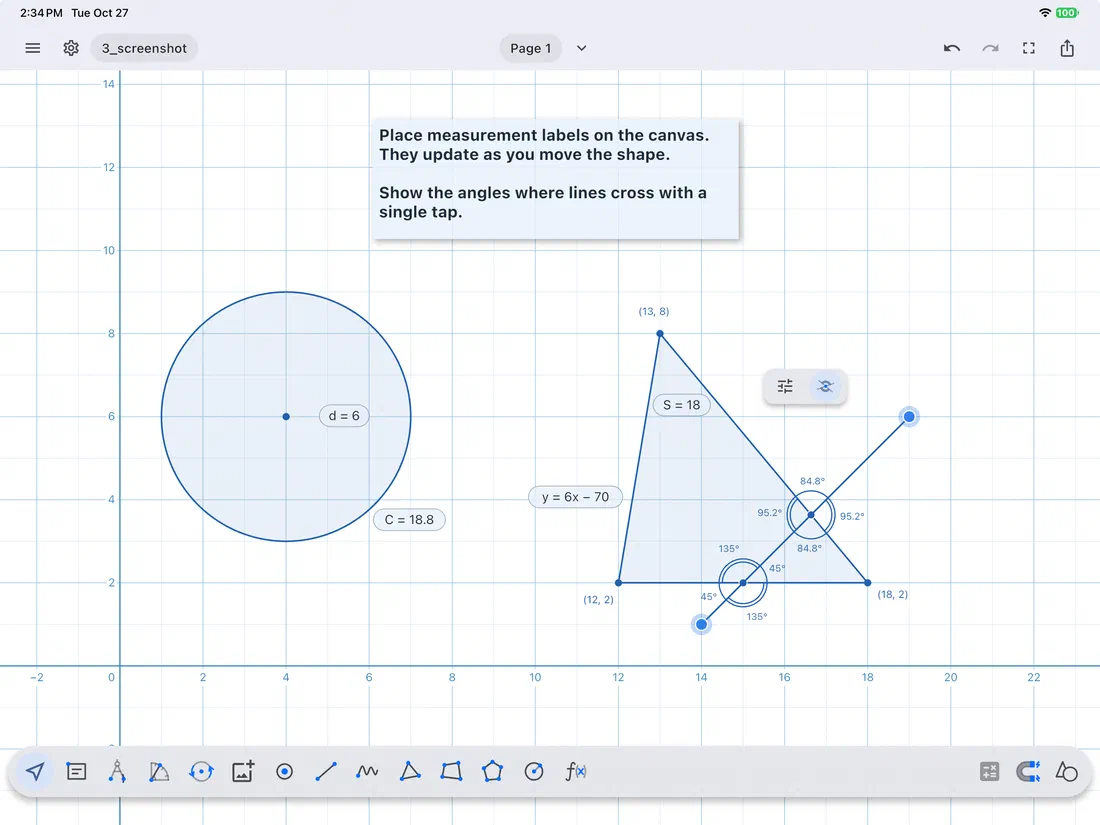Viewport: 1100px width, 825px height.
Task: Click the upper-left 135° angle label
Action: [x=728, y=549]
